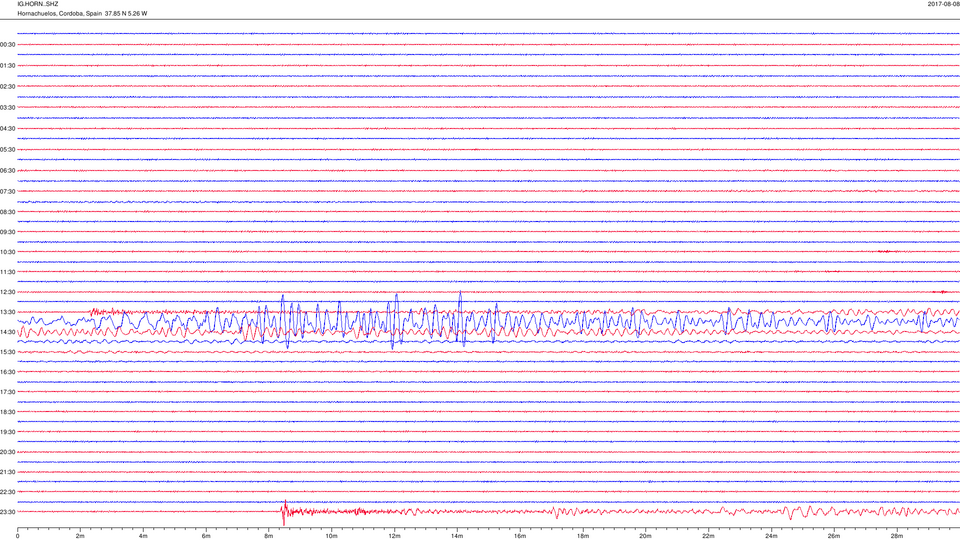This screenshot has width=960, height=540.
Task: Click the 01:30 row label
Action: [7, 66]
